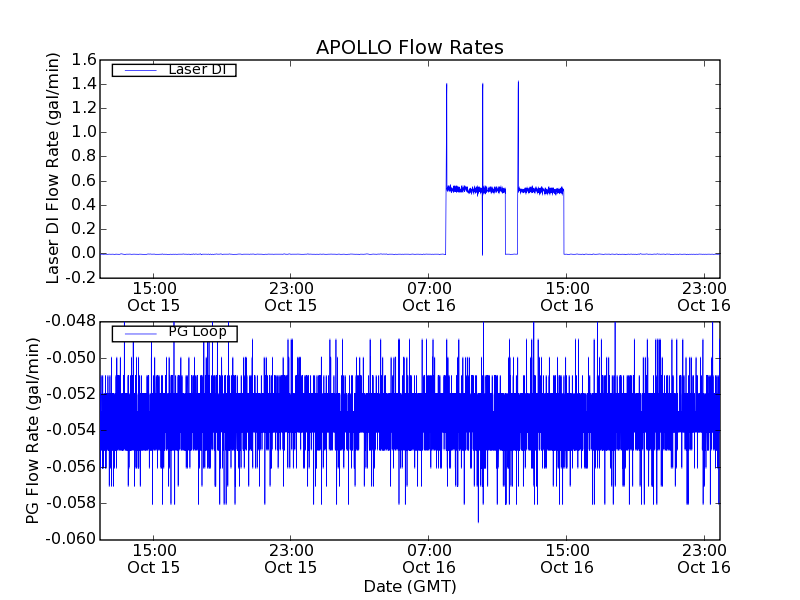Viewport: 800px width, 600px height.
Task: Click the PG Flow Rate y-axis label
Action: click(x=32, y=431)
